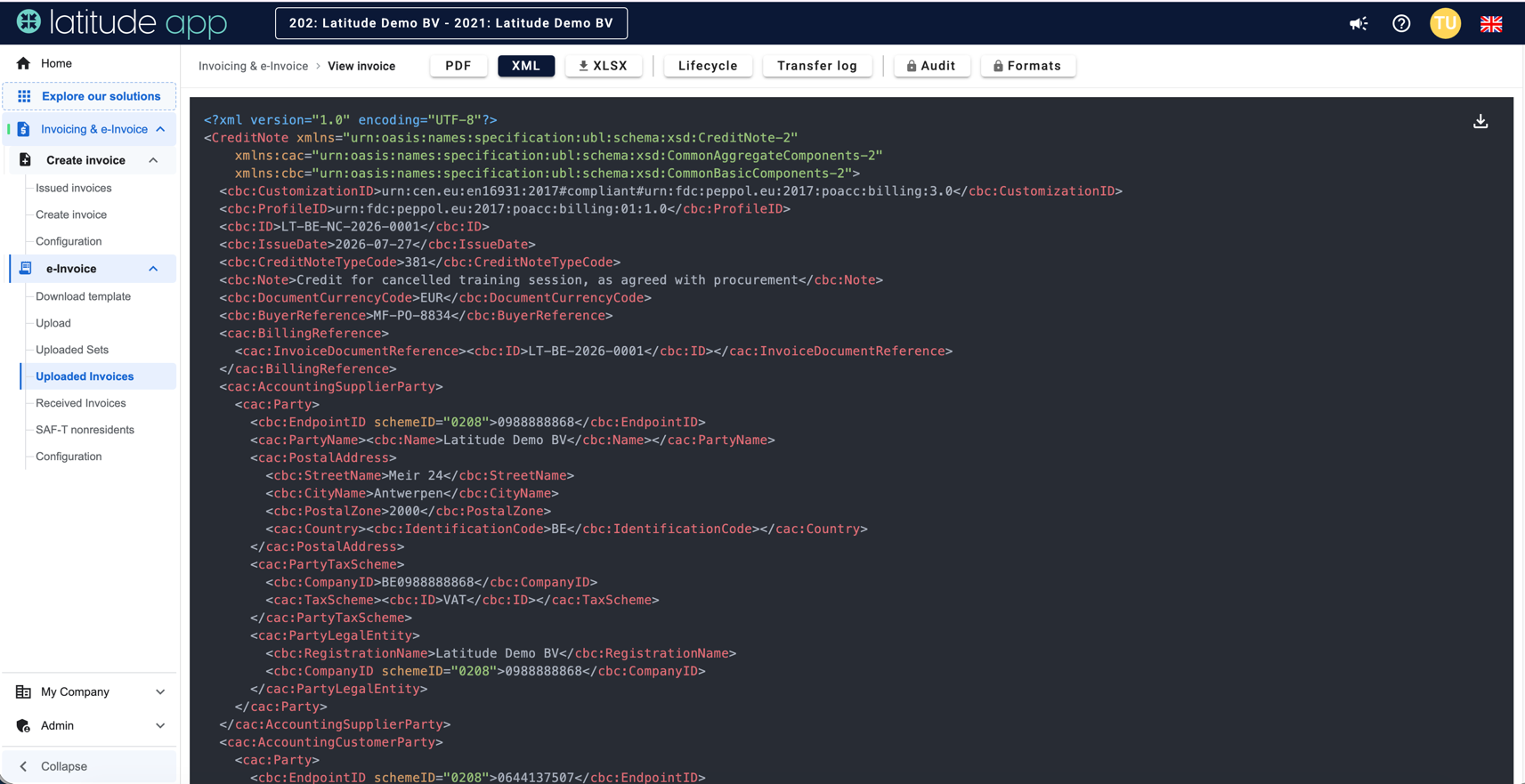Click the Collapse sidebar arrow icon
Viewport: 1525px width, 784px height.
pos(23,766)
